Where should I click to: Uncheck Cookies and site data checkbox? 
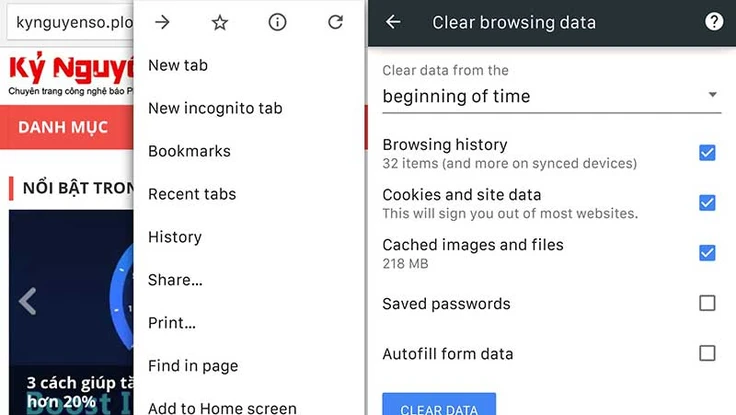pyautogui.click(x=707, y=203)
